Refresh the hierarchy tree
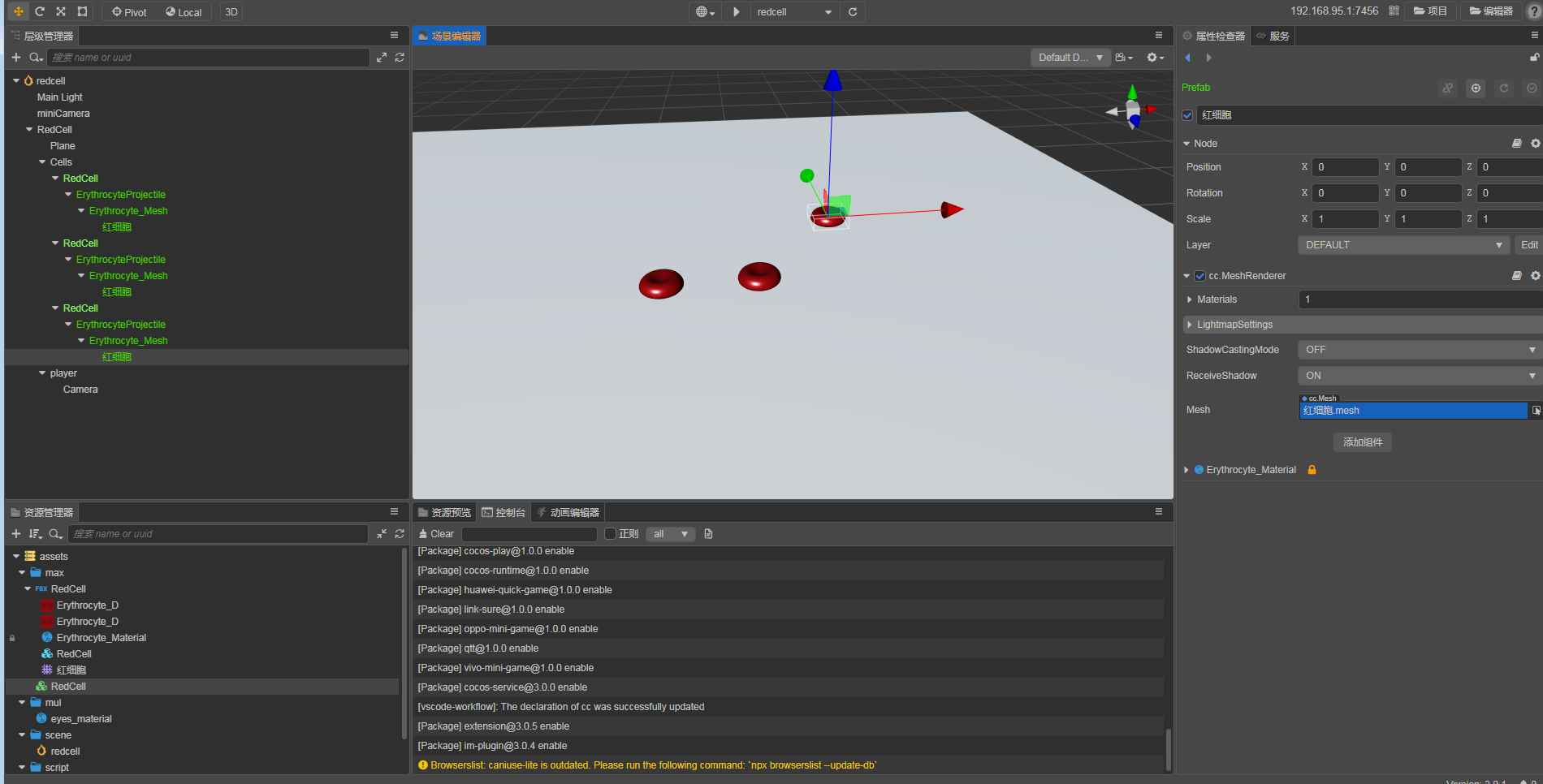Viewport: 1543px width, 784px height. (400, 58)
